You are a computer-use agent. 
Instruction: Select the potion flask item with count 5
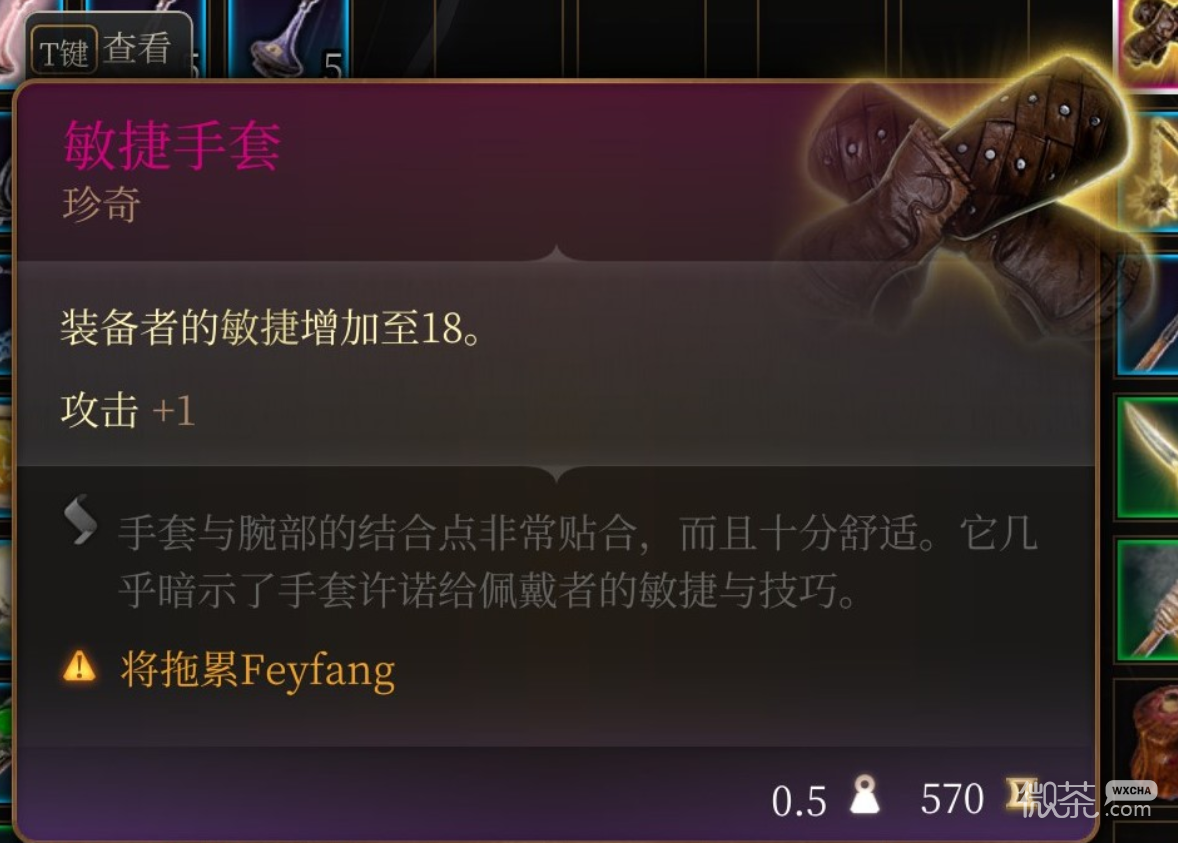(x=289, y=39)
